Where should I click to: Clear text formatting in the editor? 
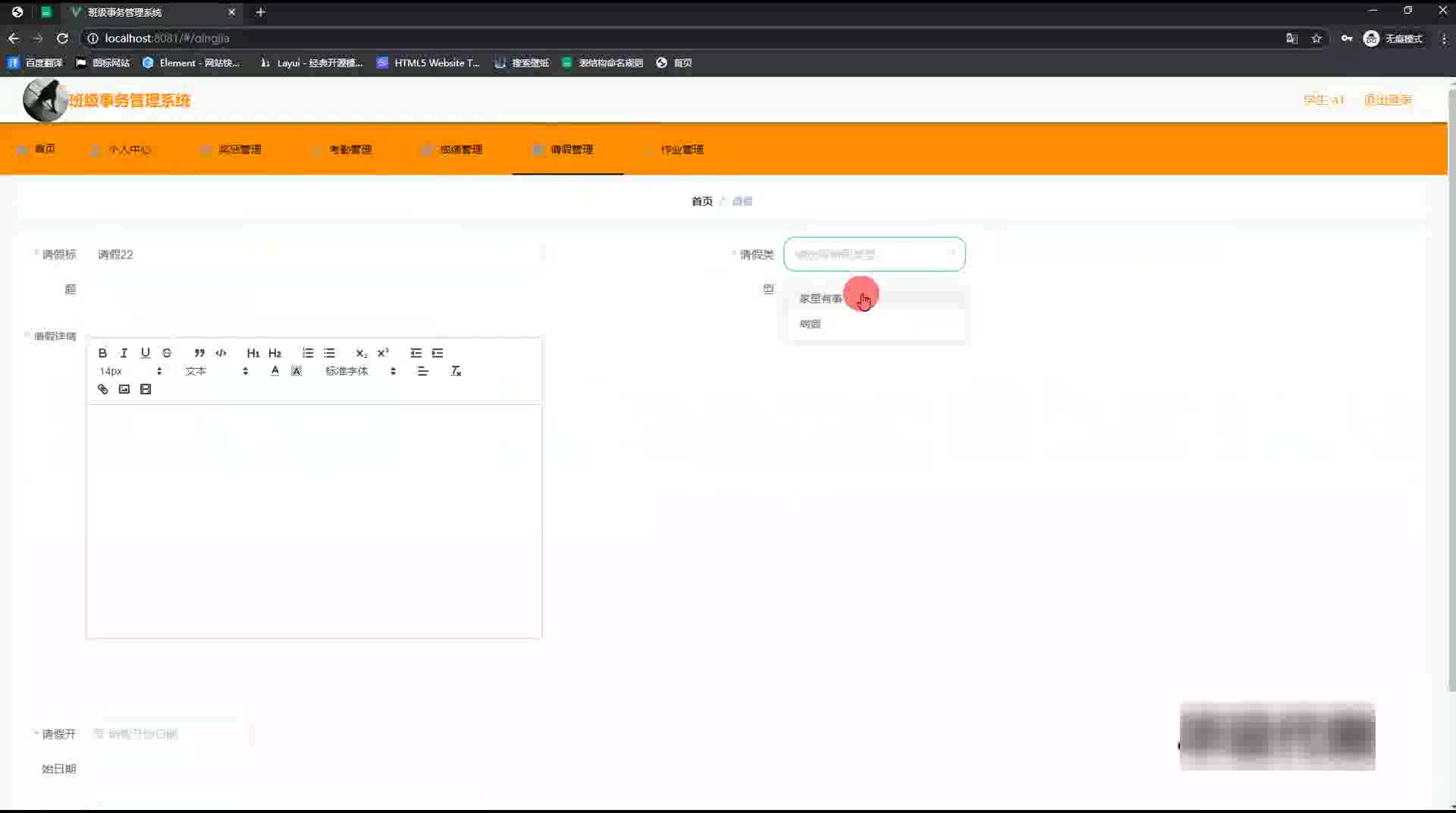pyautogui.click(x=456, y=371)
